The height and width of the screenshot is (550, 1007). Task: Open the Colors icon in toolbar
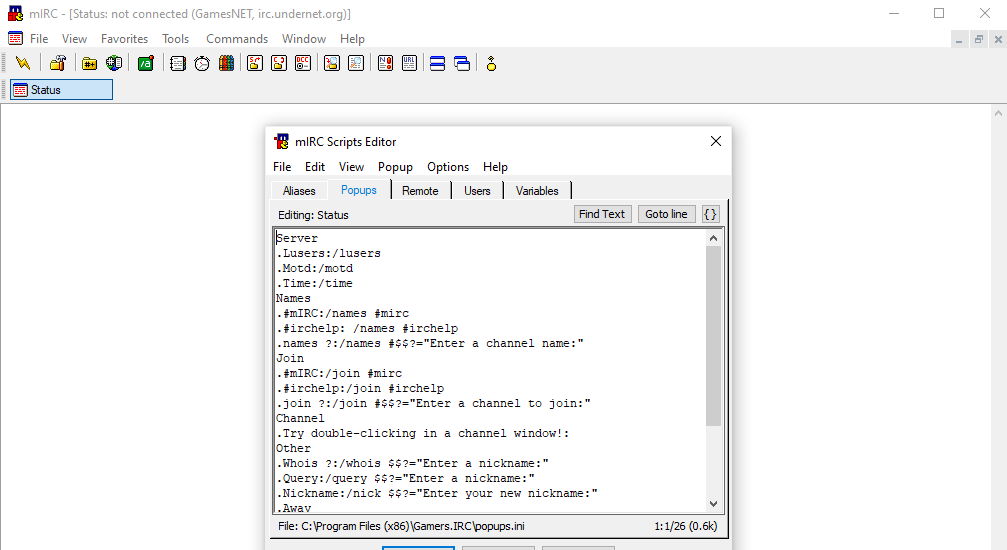226,64
